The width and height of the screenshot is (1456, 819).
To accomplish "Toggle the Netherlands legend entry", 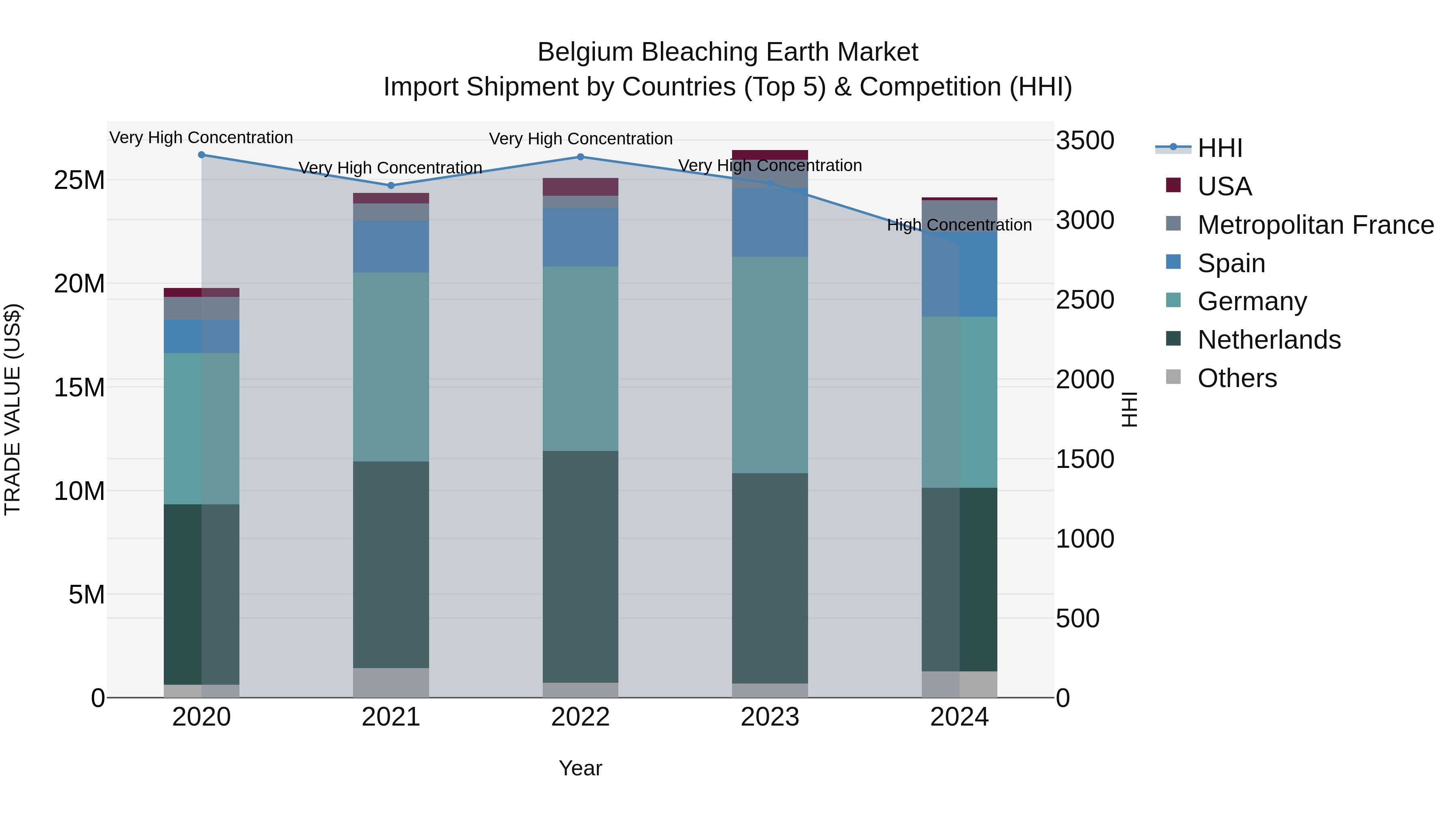I will [x=1253, y=340].
